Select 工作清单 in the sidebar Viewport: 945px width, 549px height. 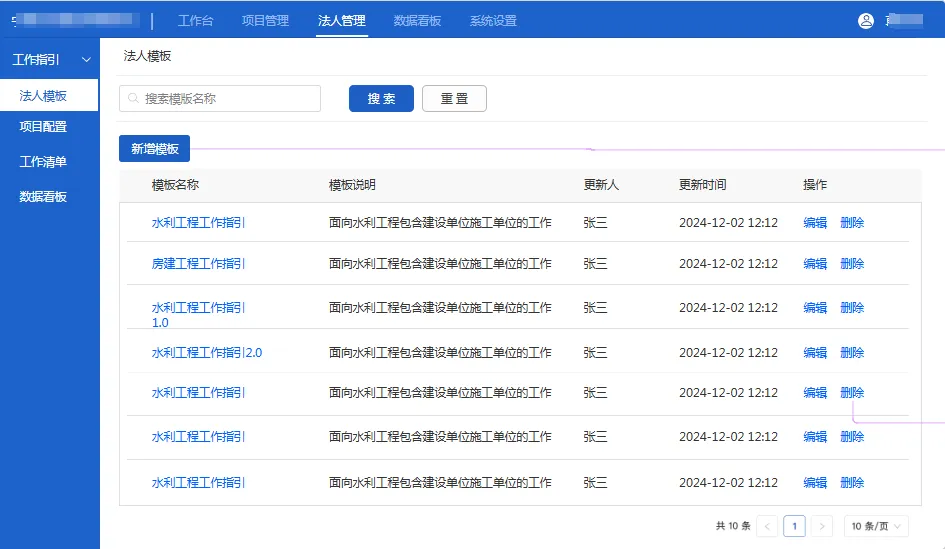pyautogui.click(x=43, y=162)
